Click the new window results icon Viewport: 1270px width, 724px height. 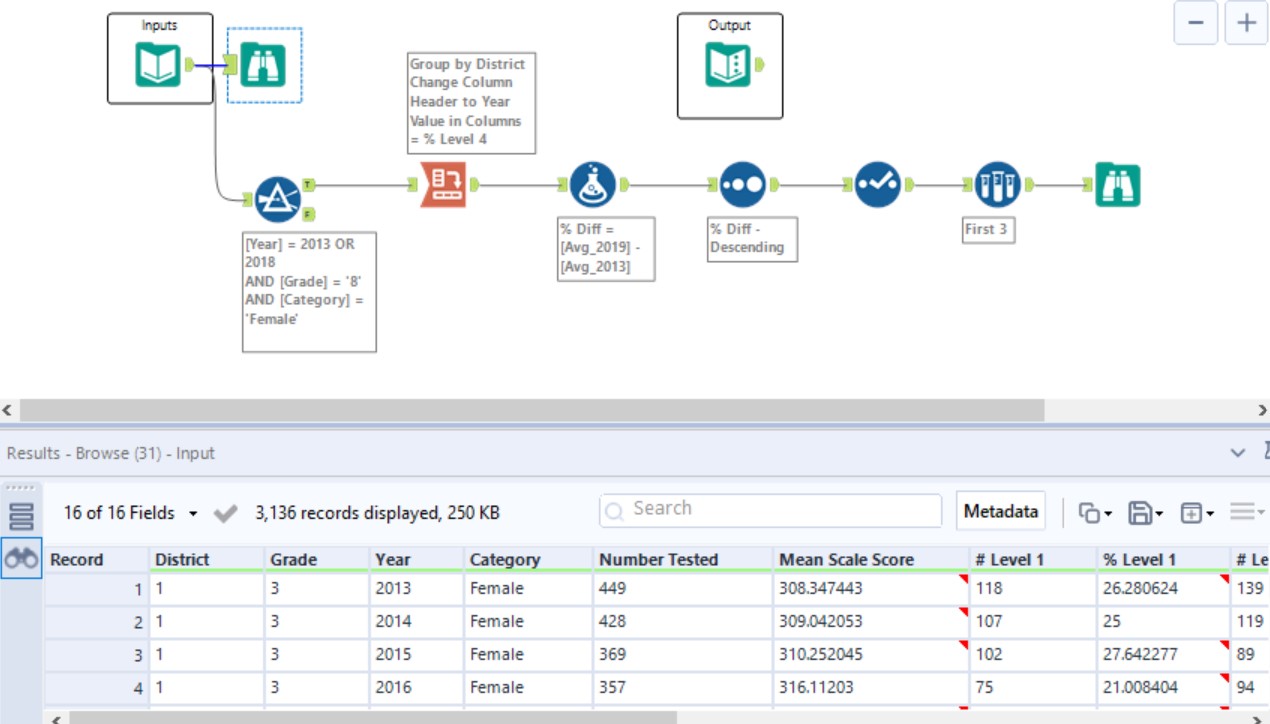pyautogui.click(x=1190, y=511)
